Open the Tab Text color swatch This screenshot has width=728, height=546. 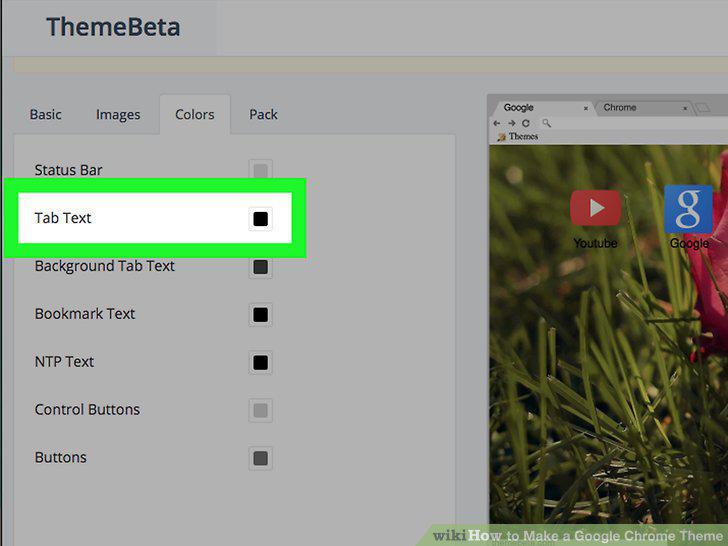click(x=260, y=219)
